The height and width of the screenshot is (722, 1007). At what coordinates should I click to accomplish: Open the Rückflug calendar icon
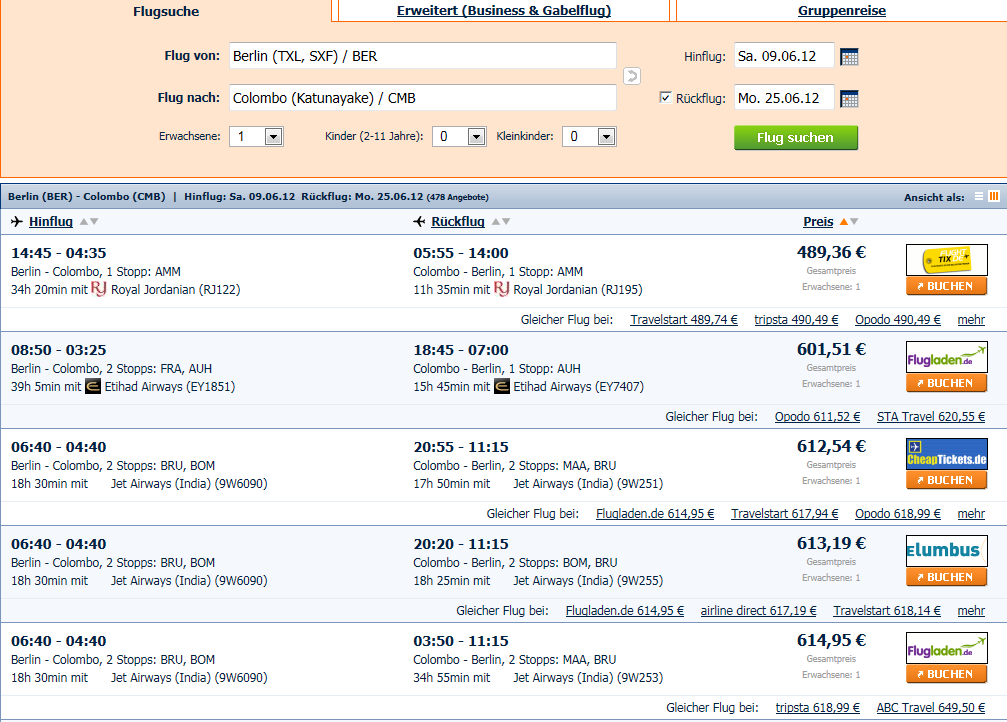click(x=849, y=99)
